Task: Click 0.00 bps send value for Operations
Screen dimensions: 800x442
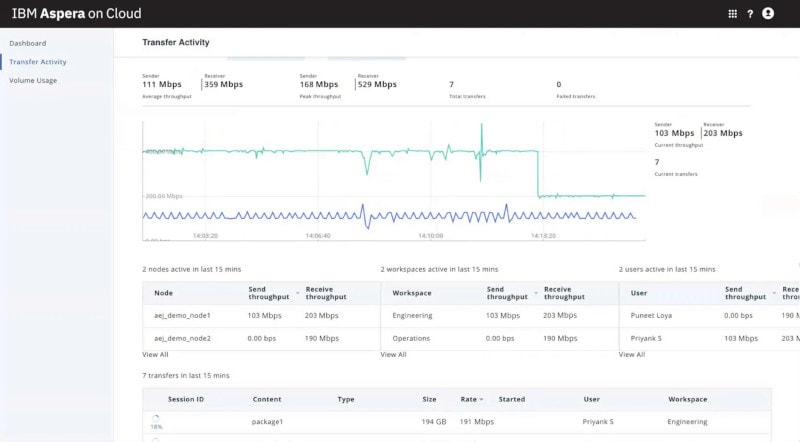Action: click(500, 338)
